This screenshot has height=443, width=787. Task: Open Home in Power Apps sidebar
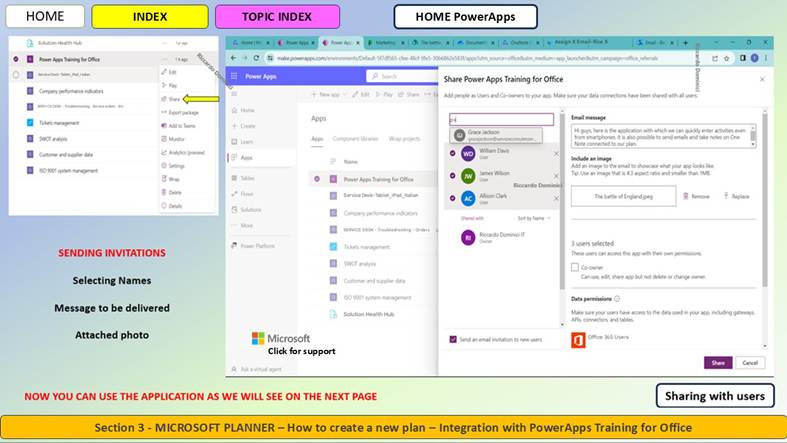click(x=243, y=110)
